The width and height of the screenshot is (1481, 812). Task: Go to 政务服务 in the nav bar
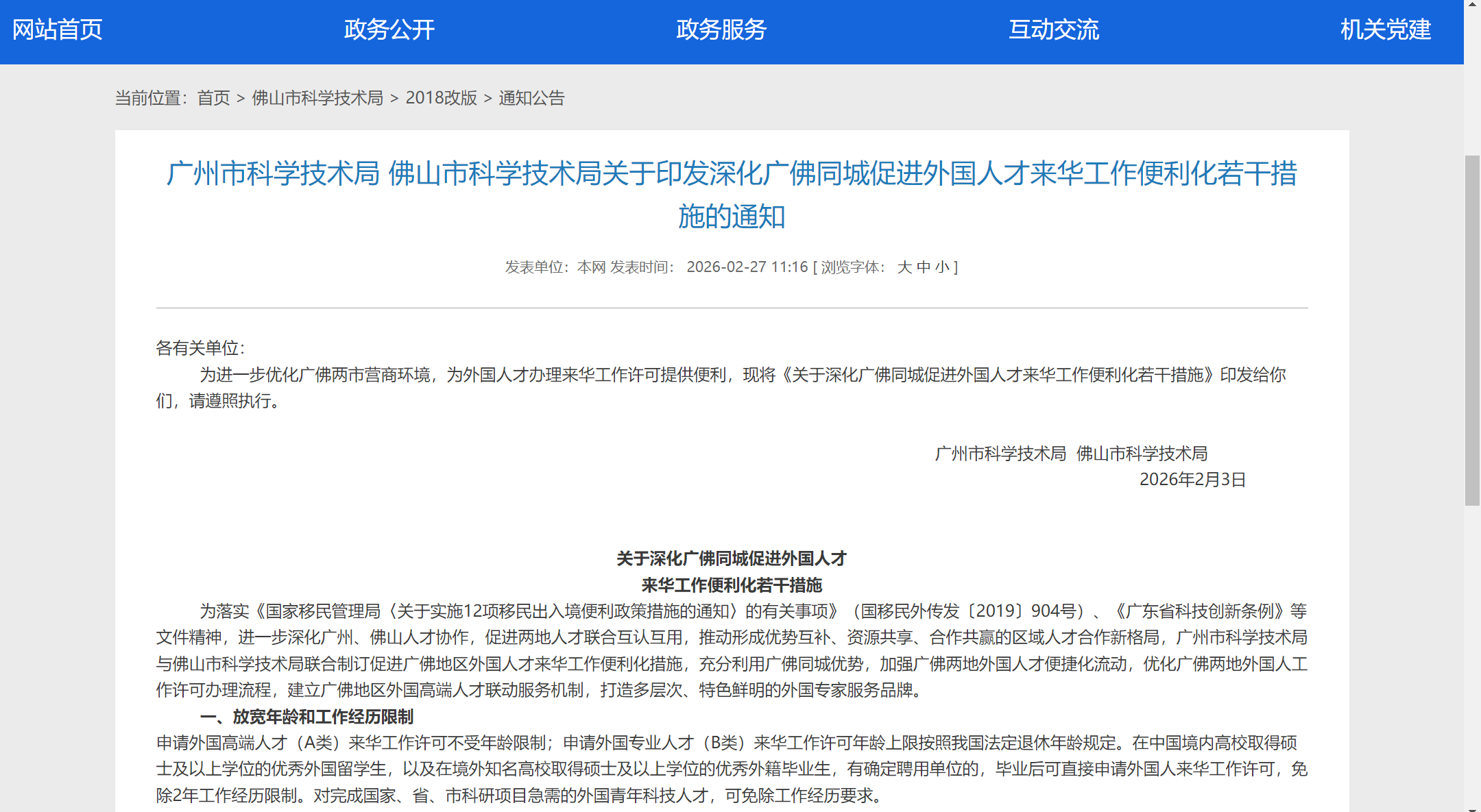721,29
